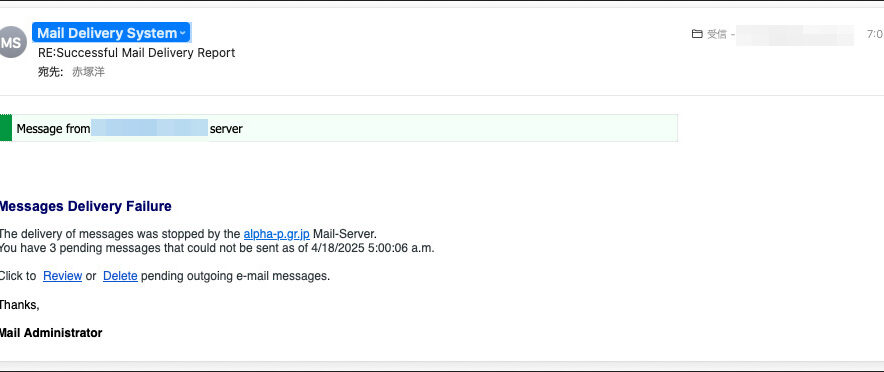The image size is (884, 372).
Task: Select the Mail Delivery System sender name
Action: click(x=107, y=33)
